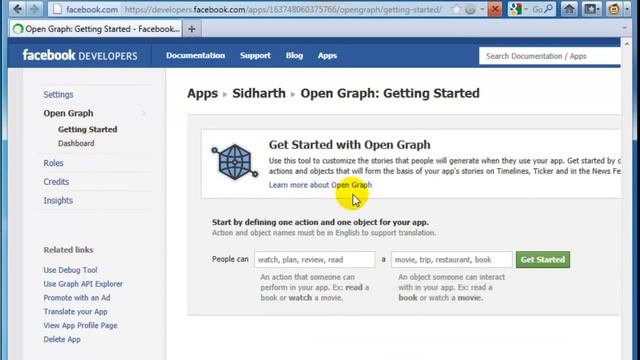This screenshot has width=640, height=360.
Task: Open Settings in the sidebar
Action: tap(58, 94)
